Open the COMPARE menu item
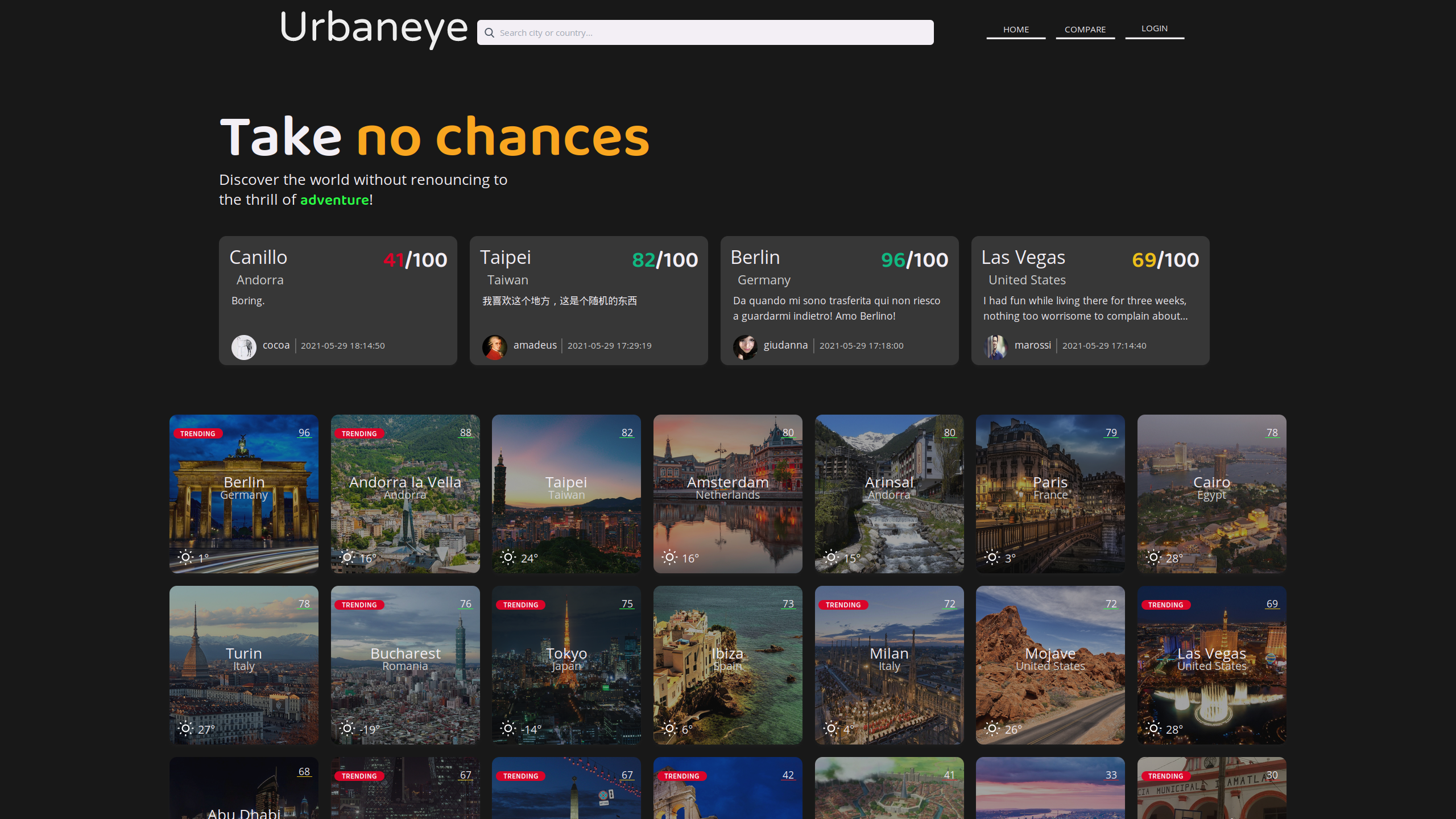The width and height of the screenshot is (1456, 819). (1085, 30)
